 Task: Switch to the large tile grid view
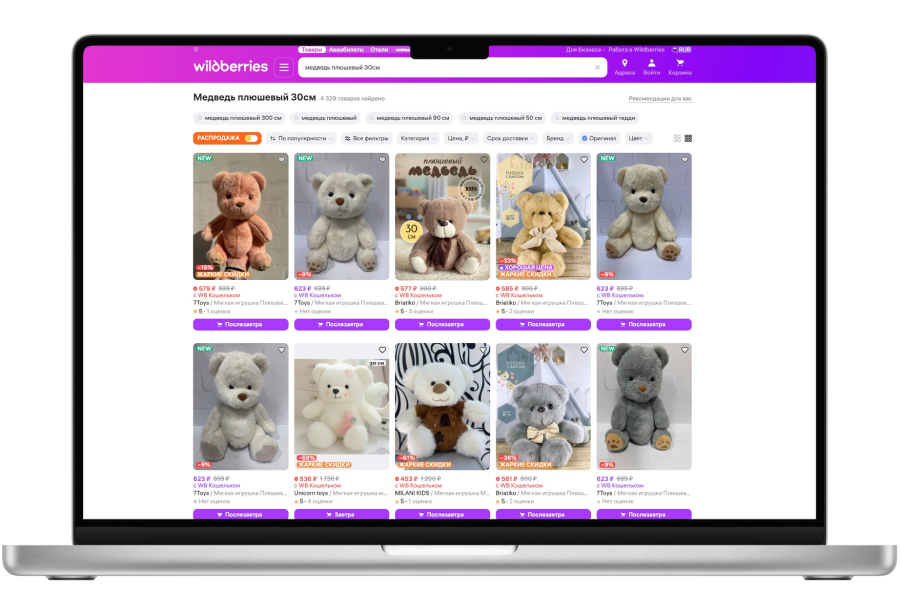tap(677, 138)
